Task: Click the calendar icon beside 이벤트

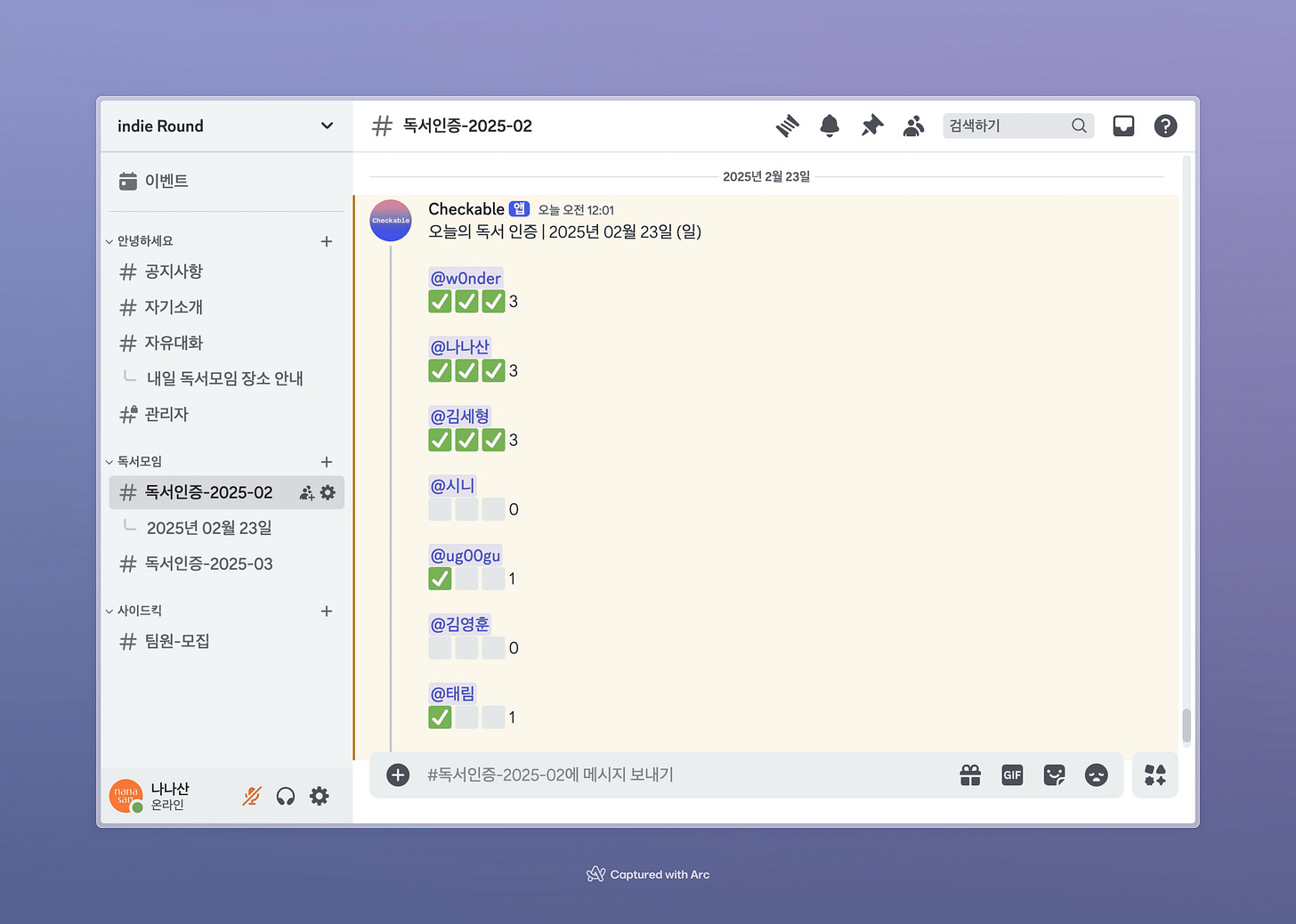Action: click(128, 181)
